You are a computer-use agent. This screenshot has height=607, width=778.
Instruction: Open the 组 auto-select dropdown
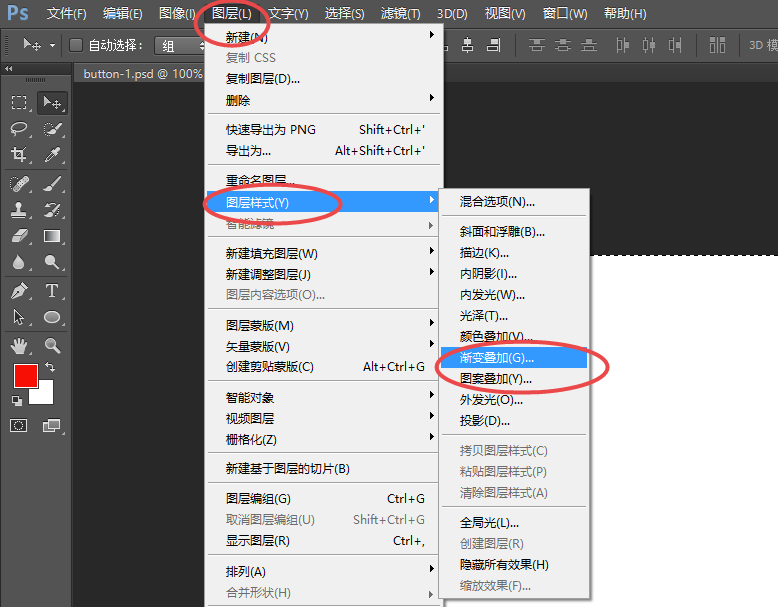180,46
